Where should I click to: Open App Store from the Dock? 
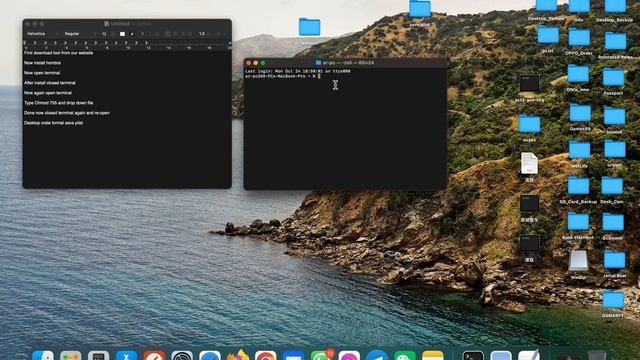(126, 355)
